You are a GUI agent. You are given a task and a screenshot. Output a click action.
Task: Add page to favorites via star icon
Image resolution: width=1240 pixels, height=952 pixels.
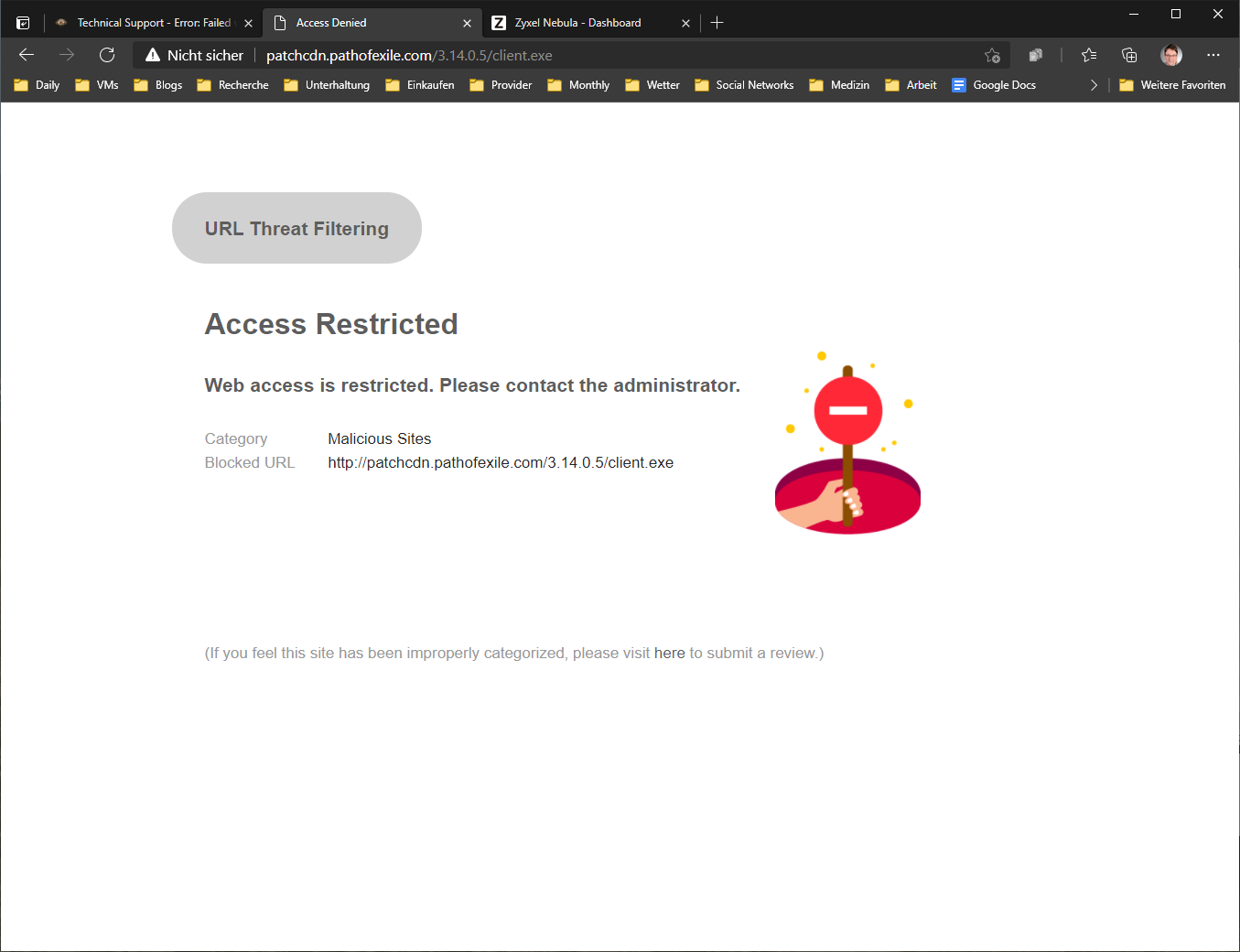tap(992, 56)
